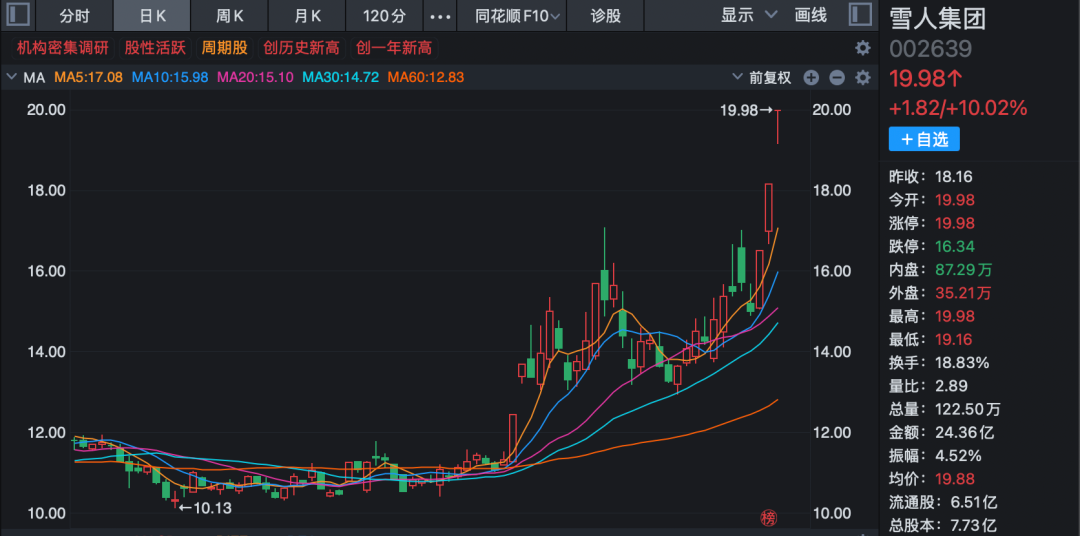Zoom out chart with minus icon
Viewport: 1080px width, 536px height.
click(x=837, y=78)
